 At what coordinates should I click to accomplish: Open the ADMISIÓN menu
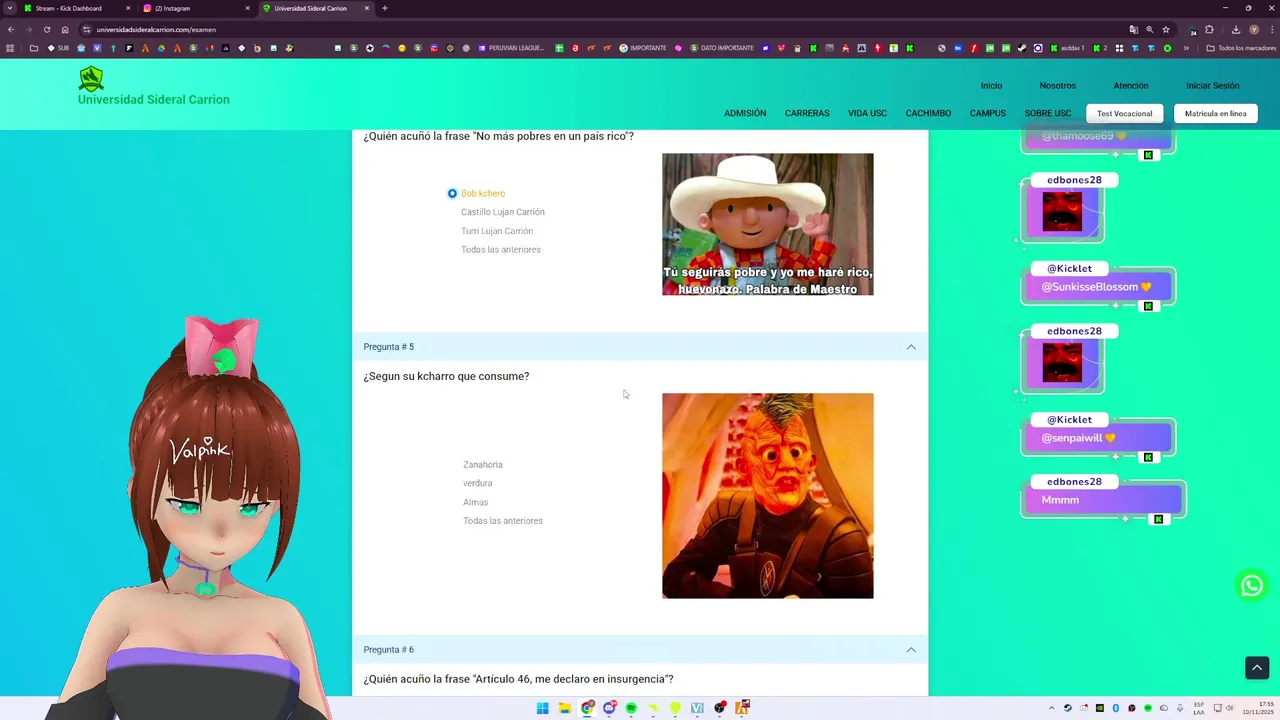[x=745, y=113]
